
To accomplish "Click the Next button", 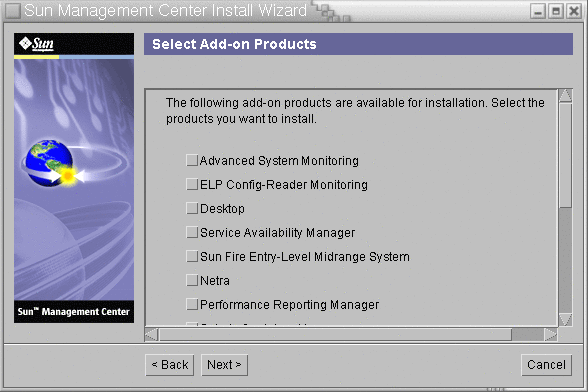I will point(224,365).
